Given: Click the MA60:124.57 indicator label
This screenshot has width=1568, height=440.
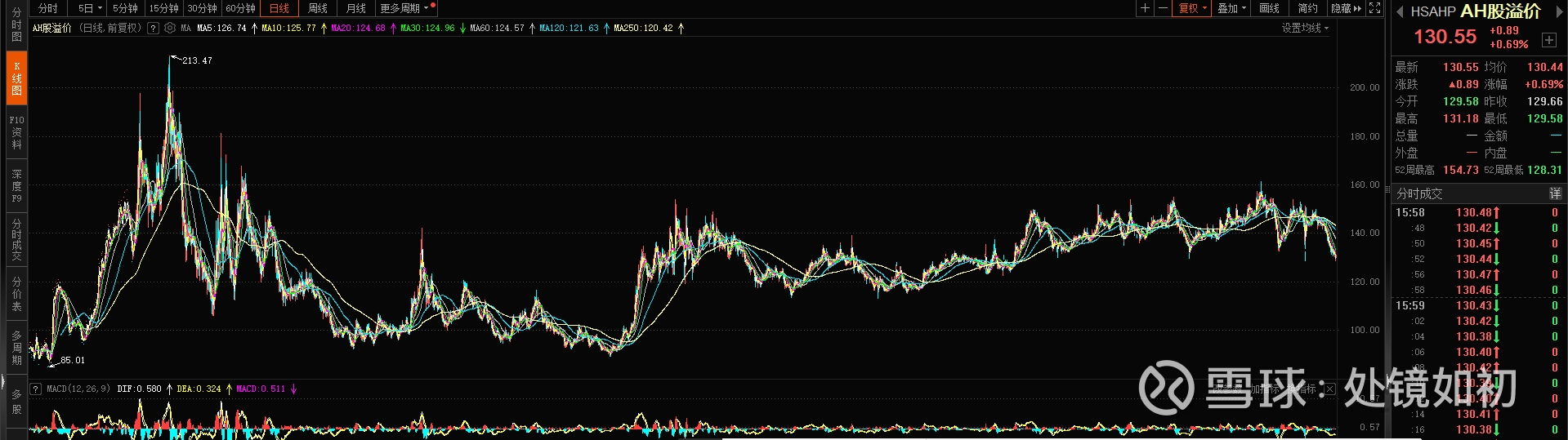Looking at the screenshot, I should (497, 28).
